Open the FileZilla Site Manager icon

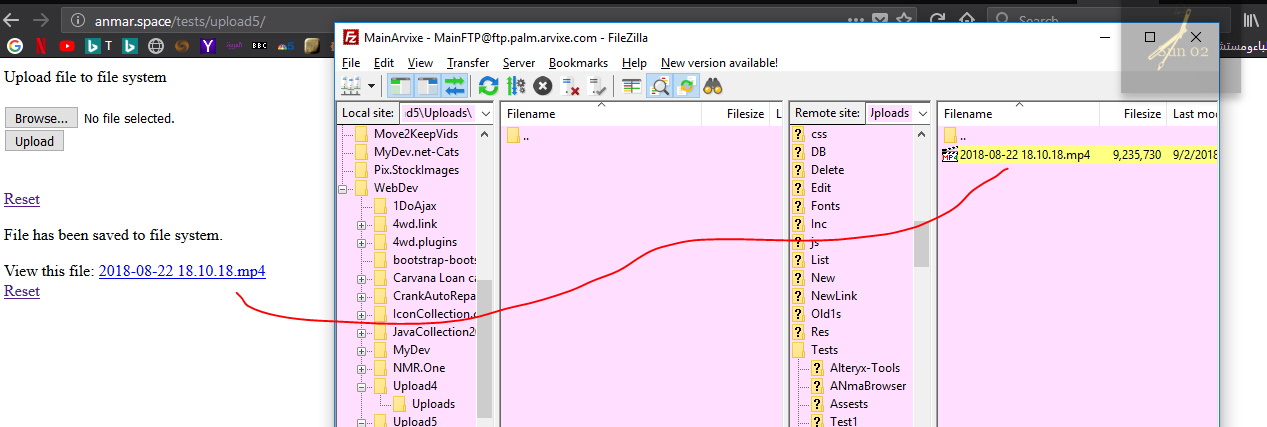[351, 87]
